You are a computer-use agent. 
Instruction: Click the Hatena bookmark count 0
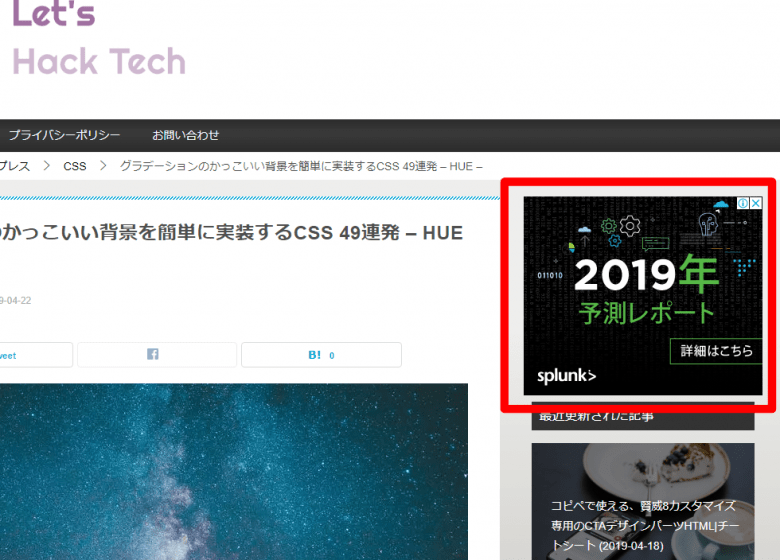332,356
